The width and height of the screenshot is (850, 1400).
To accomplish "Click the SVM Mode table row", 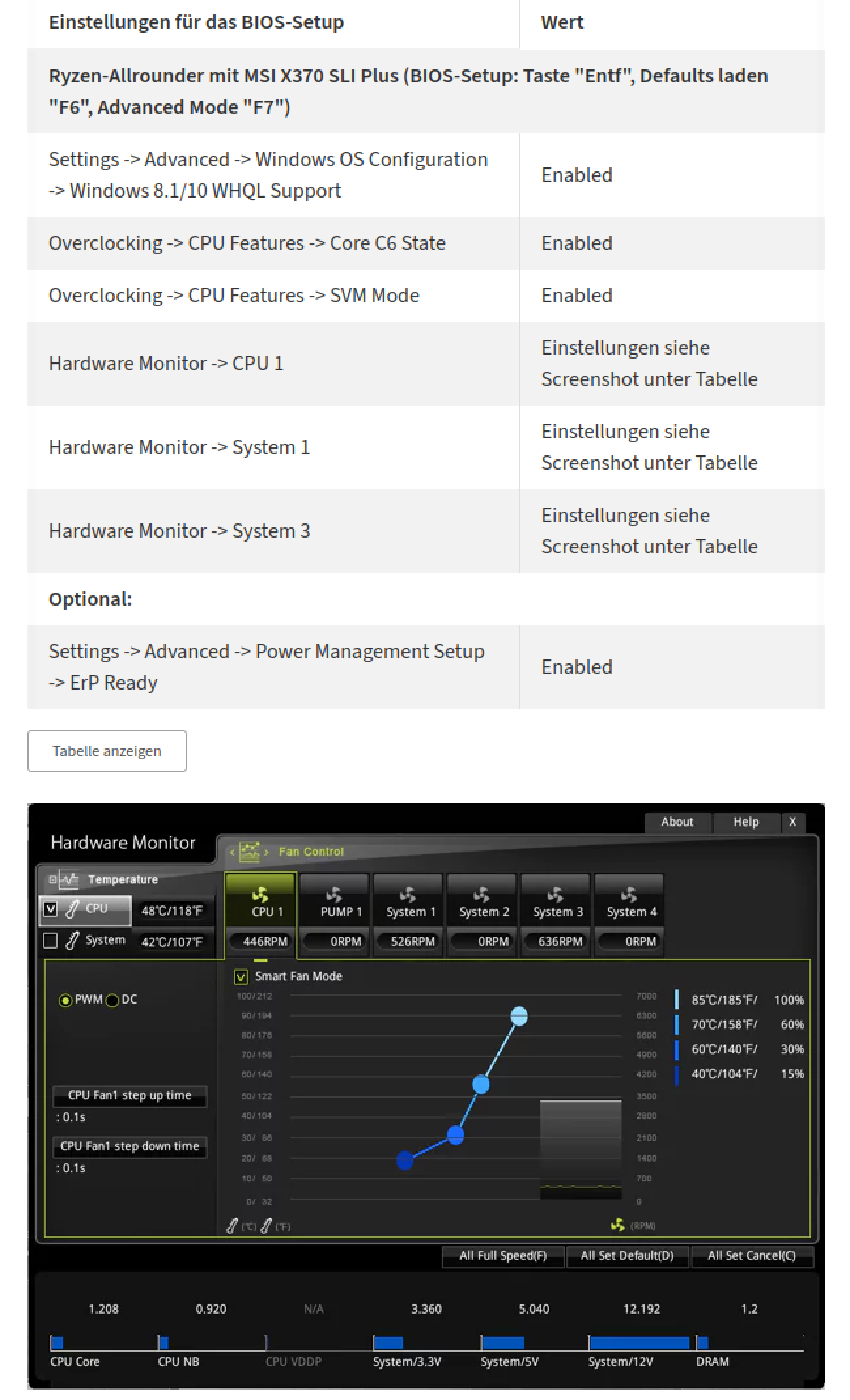I will pos(426,296).
